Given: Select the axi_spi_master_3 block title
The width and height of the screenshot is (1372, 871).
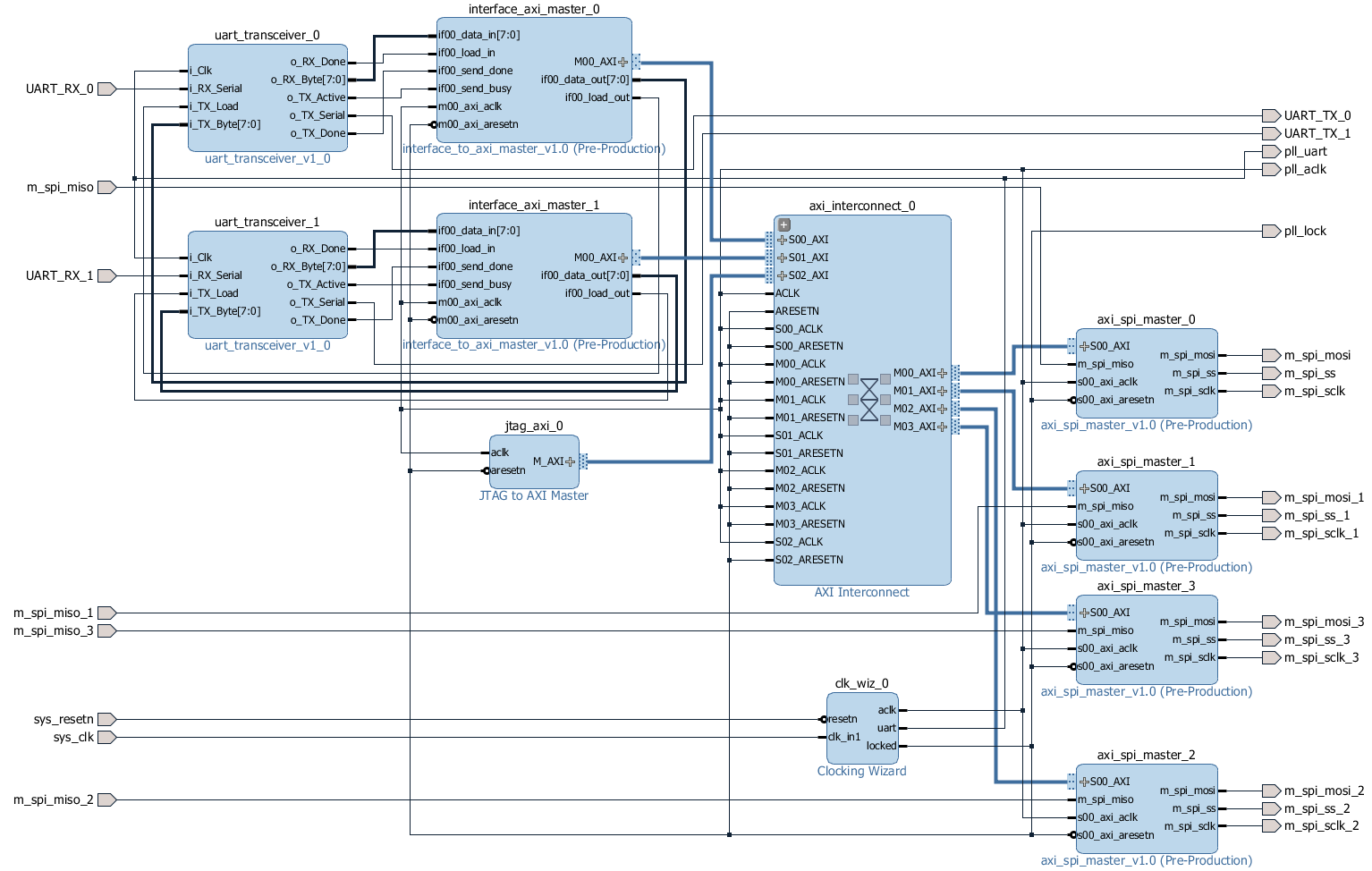Looking at the screenshot, I should pyautogui.click(x=1146, y=586).
